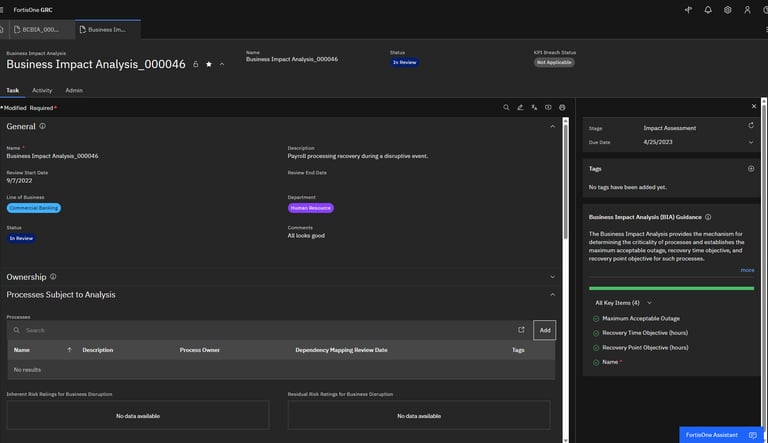This screenshot has width=768, height=443.
Task: Click Dependency Mapping Review Date column header
Action: coord(341,350)
